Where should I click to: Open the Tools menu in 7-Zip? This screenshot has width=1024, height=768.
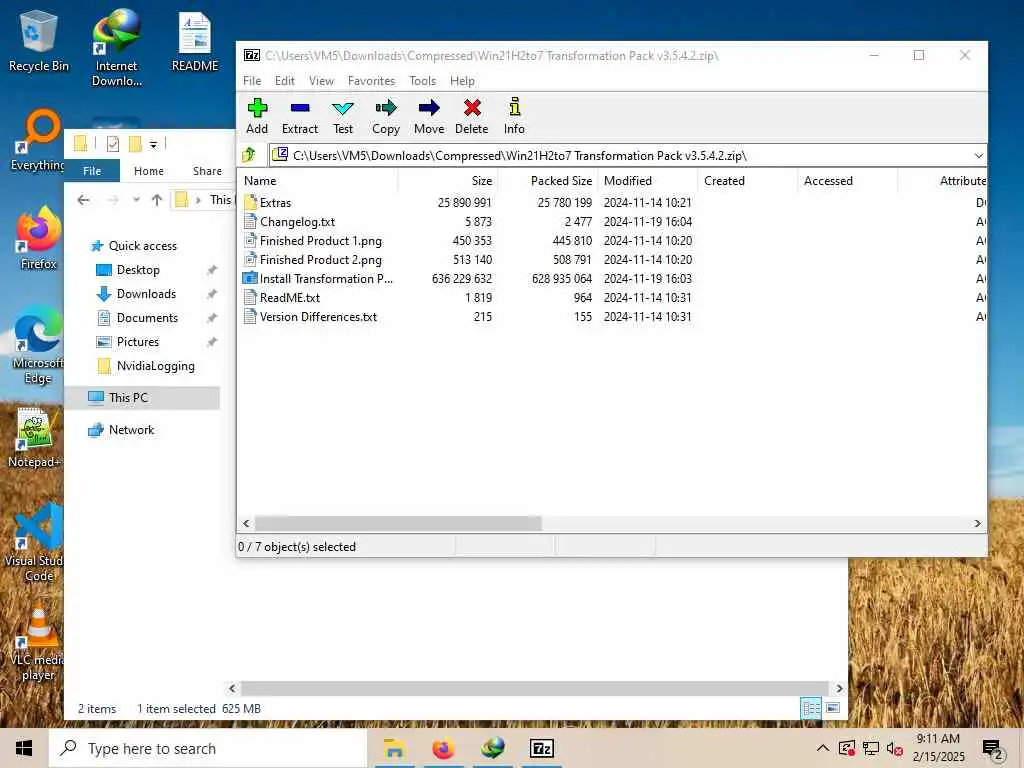coord(423,81)
